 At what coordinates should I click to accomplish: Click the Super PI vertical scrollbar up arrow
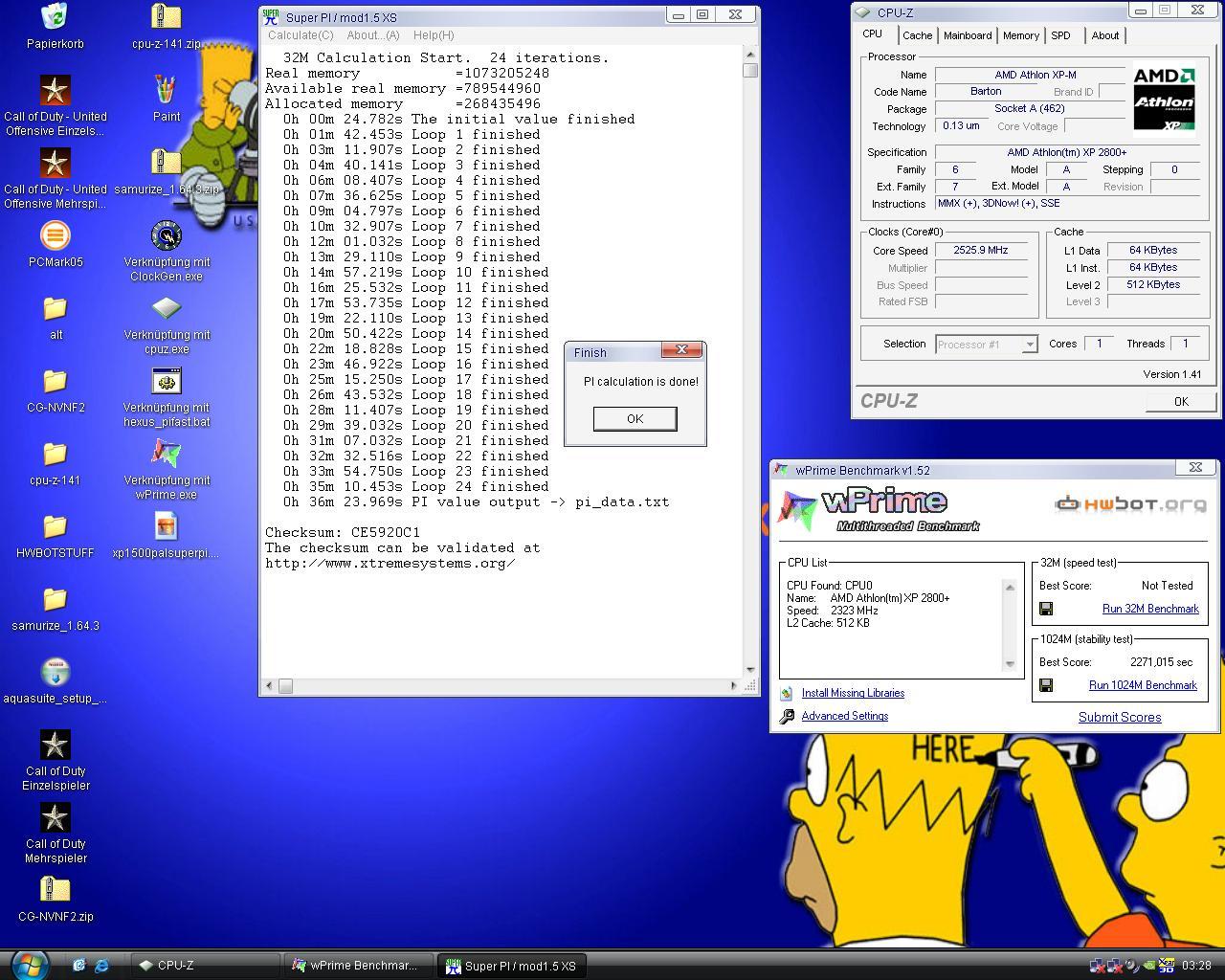point(750,56)
